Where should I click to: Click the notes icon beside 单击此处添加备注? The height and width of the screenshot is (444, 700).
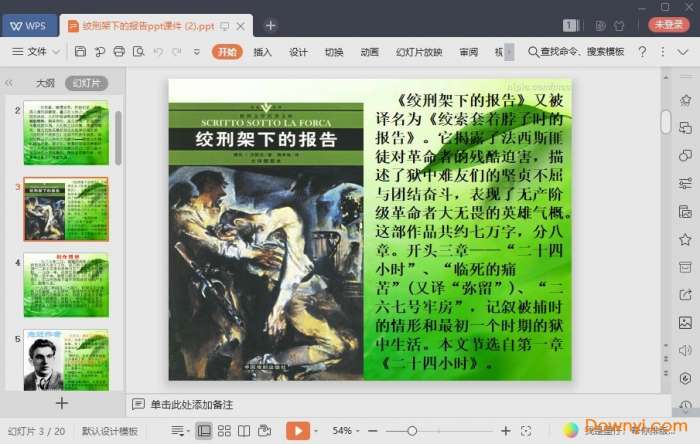(138, 404)
